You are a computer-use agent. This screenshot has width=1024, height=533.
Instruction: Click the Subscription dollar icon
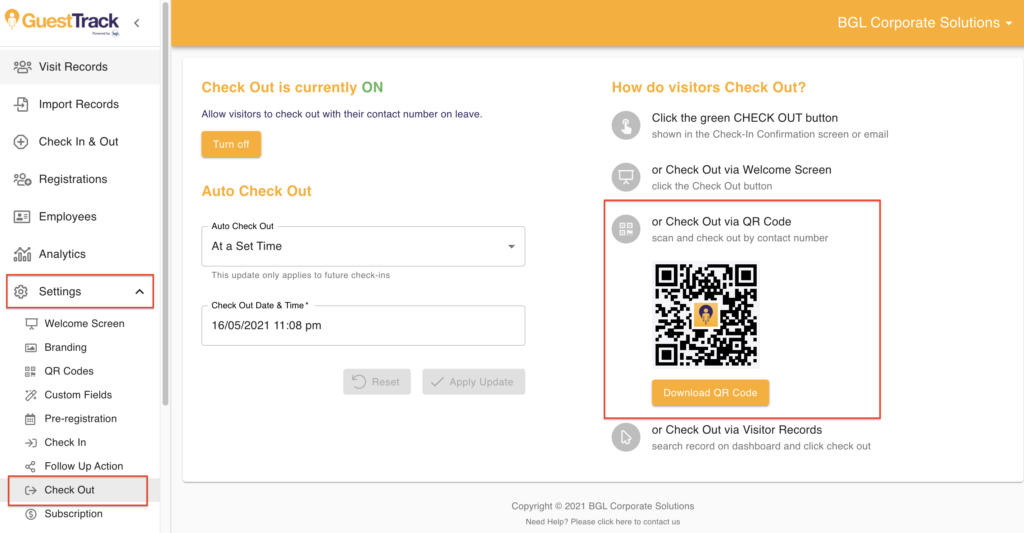(x=31, y=514)
